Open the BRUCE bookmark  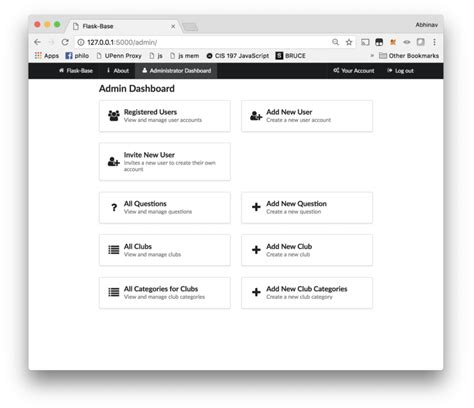click(x=291, y=56)
